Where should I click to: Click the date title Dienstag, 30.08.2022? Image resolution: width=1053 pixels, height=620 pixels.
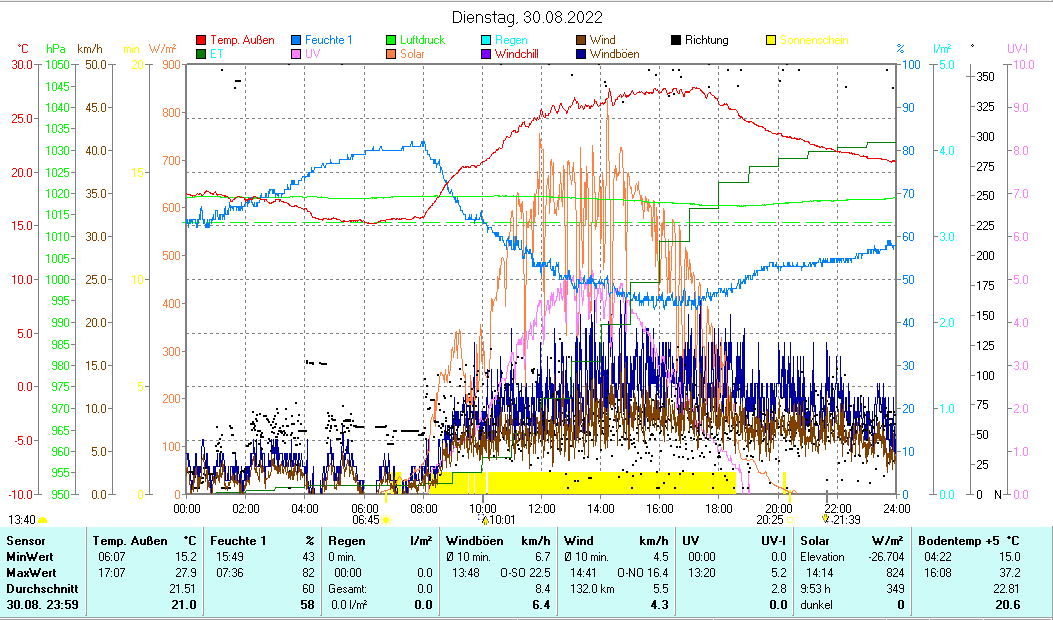click(526, 17)
